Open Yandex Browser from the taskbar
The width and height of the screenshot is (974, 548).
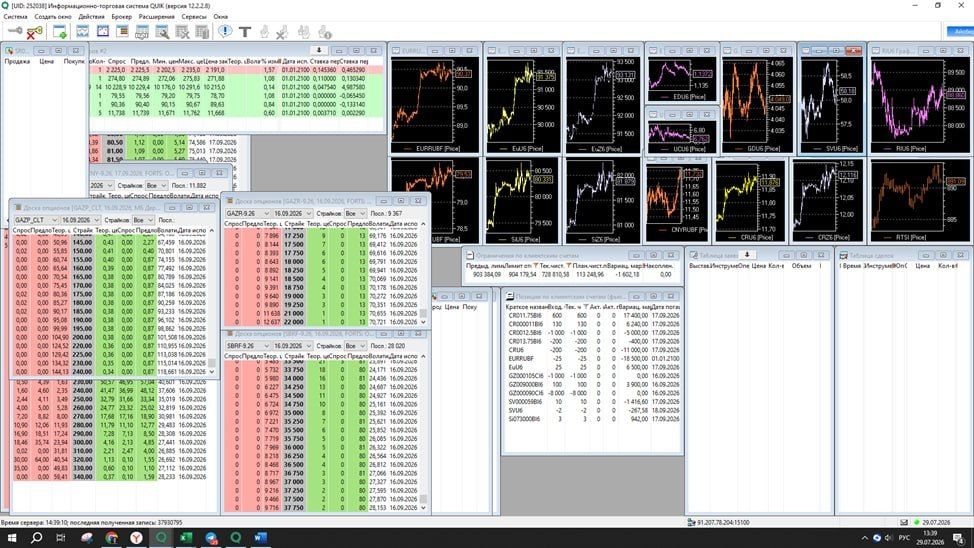[136, 538]
